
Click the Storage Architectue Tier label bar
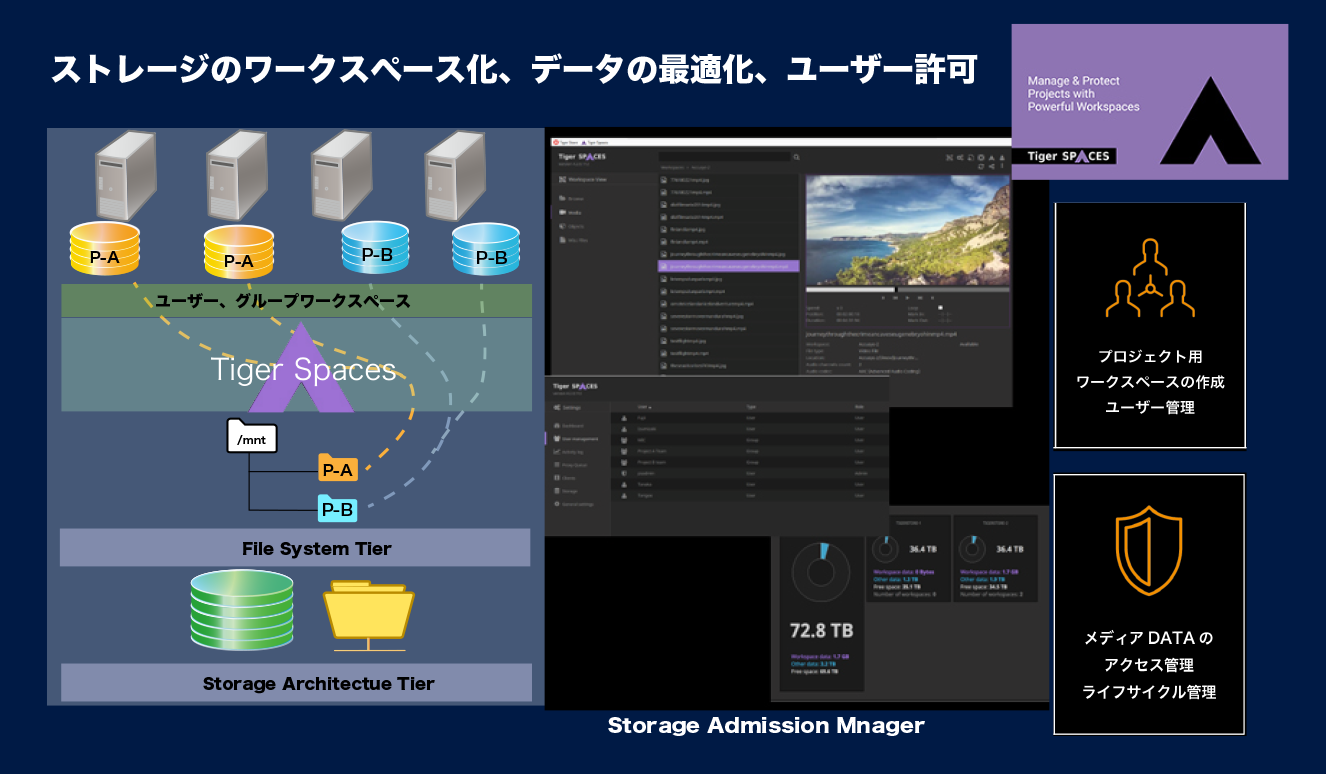pyautogui.click(x=296, y=683)
